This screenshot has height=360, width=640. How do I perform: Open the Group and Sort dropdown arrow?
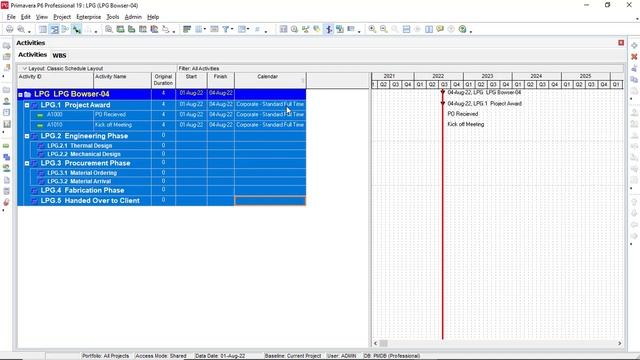click(249, 29)
